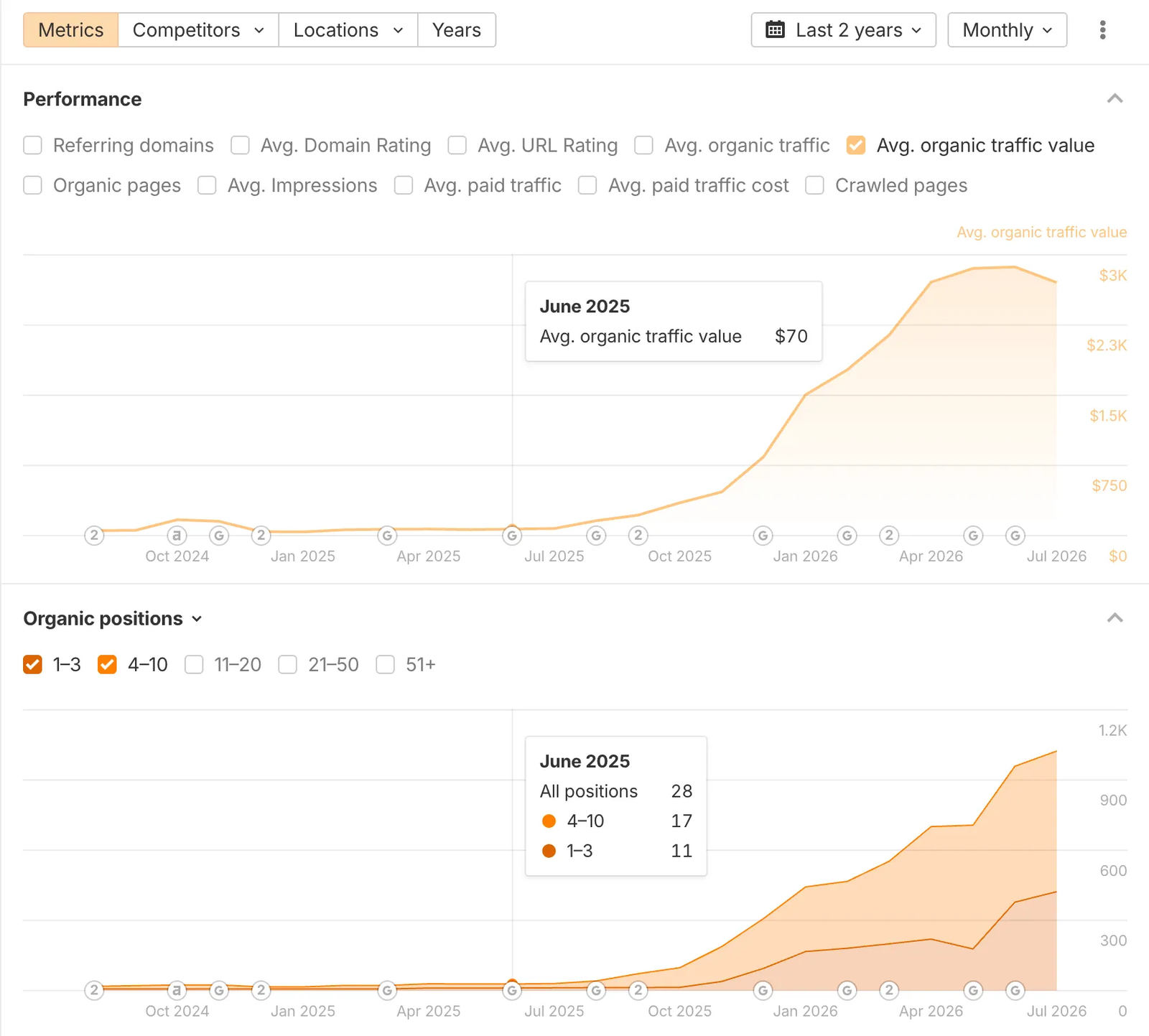
Task: Open the Last 2 years date range dropdown
Action: [843, 30]
